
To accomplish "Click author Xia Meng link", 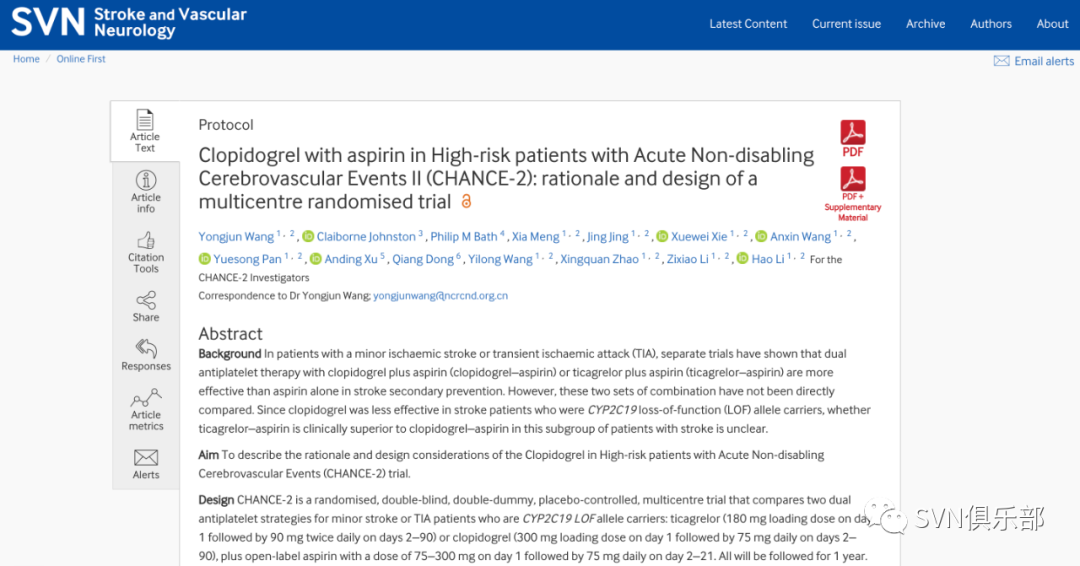I will (x=536, y=237).
